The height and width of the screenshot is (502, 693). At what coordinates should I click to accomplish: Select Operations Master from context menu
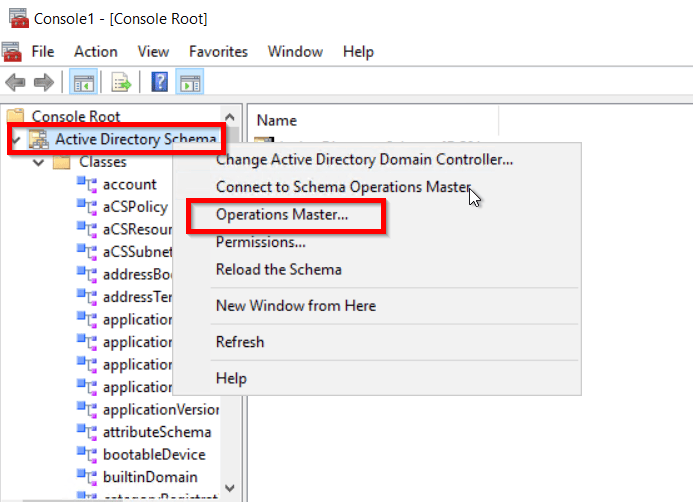point(282,214)
